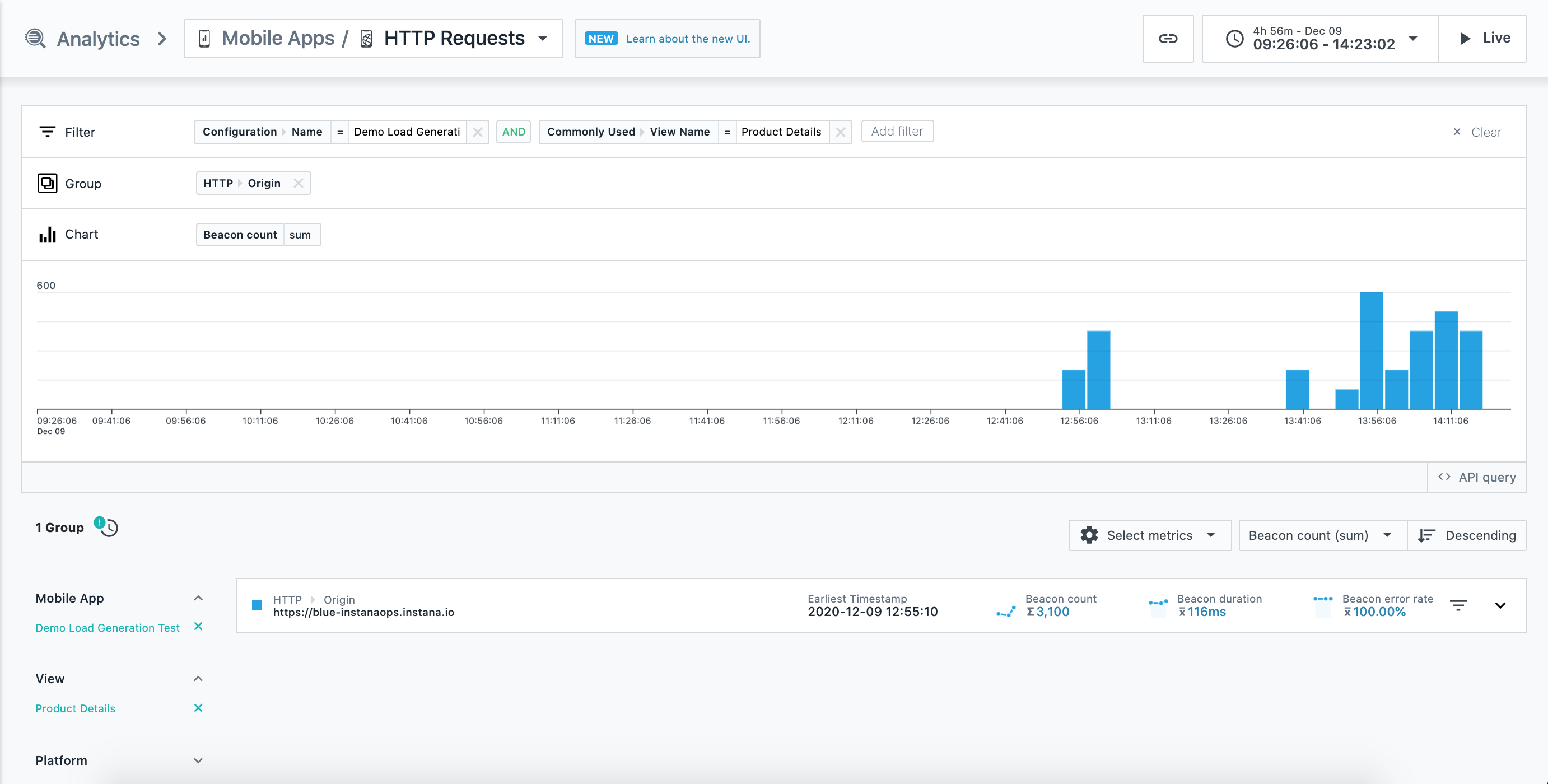Click the chart bar at 13:41:06

(x=1298, y=390)
